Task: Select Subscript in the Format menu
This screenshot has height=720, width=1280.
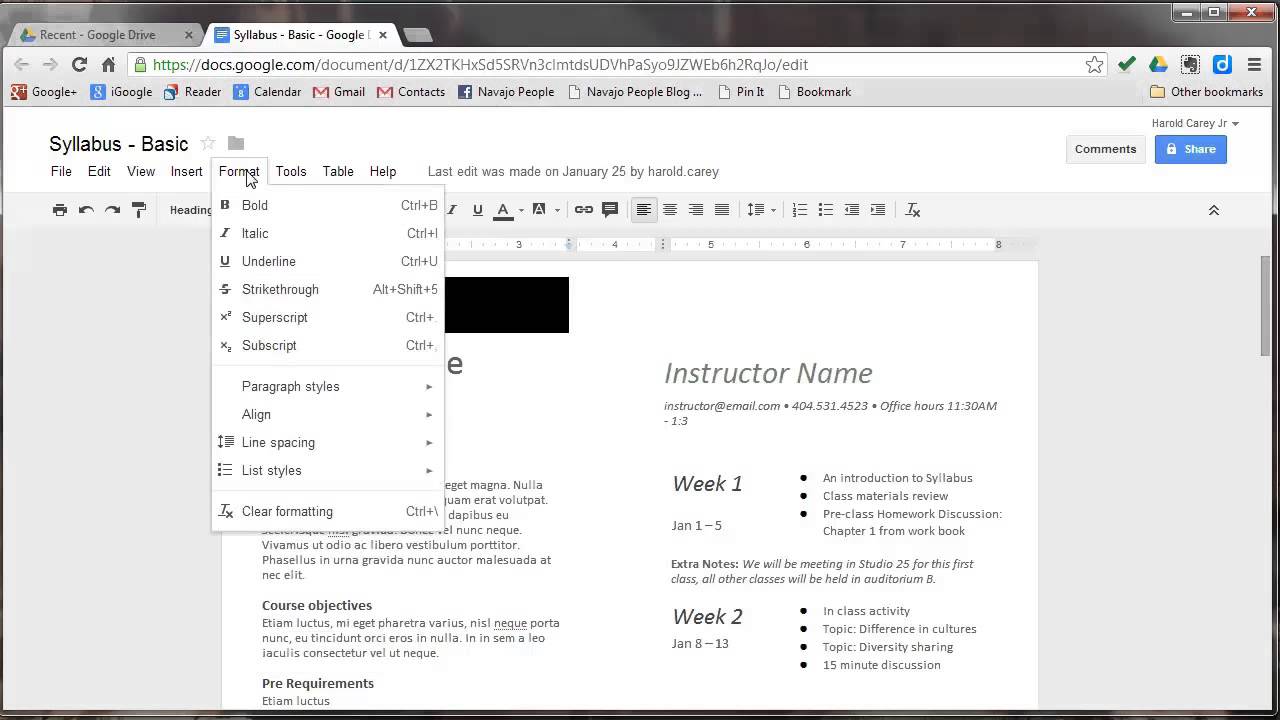Action: pos(328,345)
